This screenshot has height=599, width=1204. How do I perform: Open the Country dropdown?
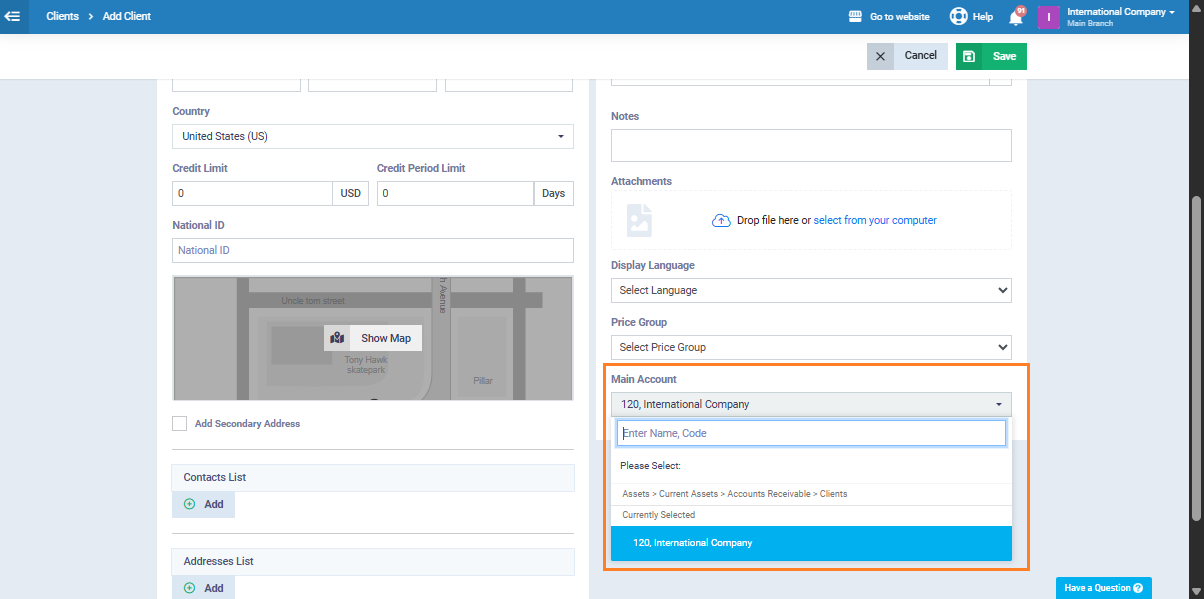(x=372, y=136)
